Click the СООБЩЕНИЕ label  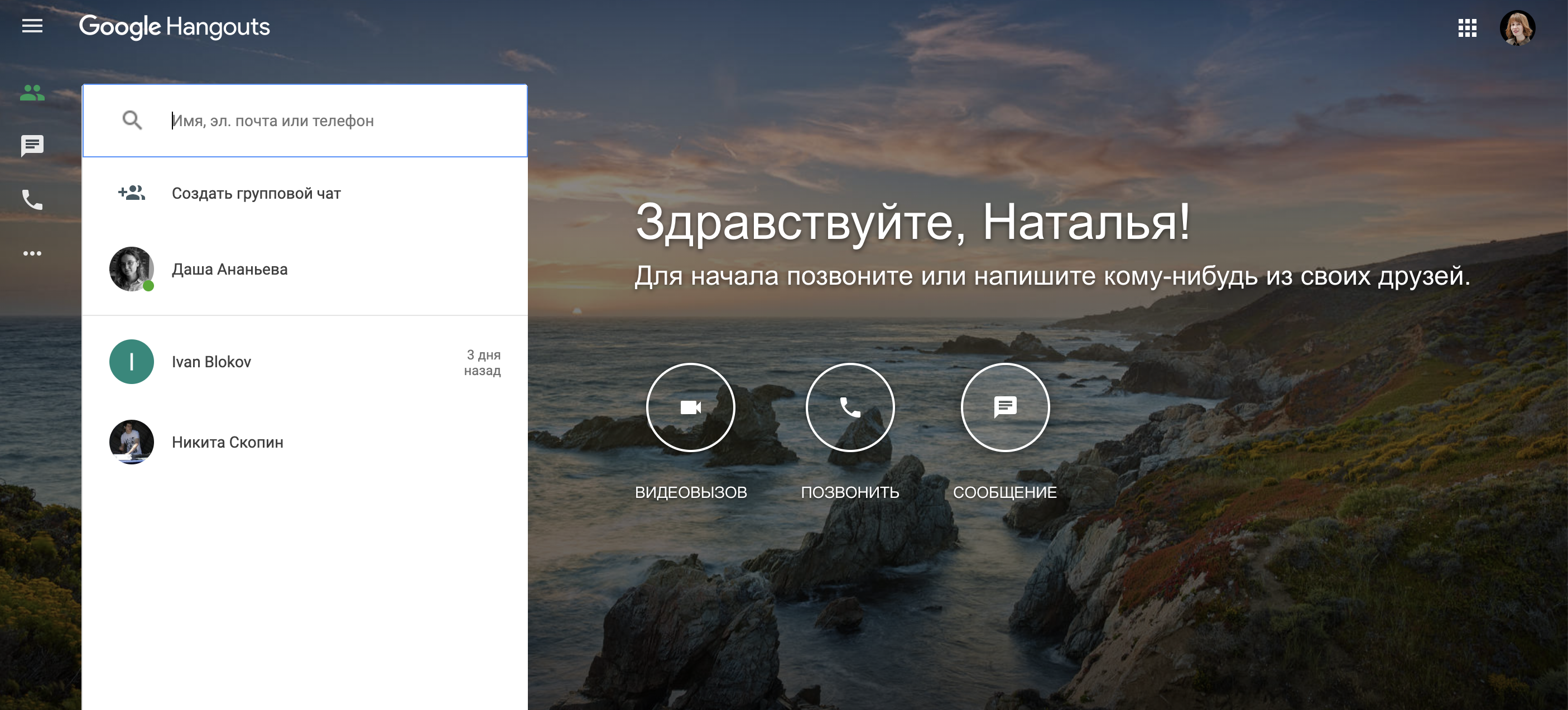click(1005, 492)
